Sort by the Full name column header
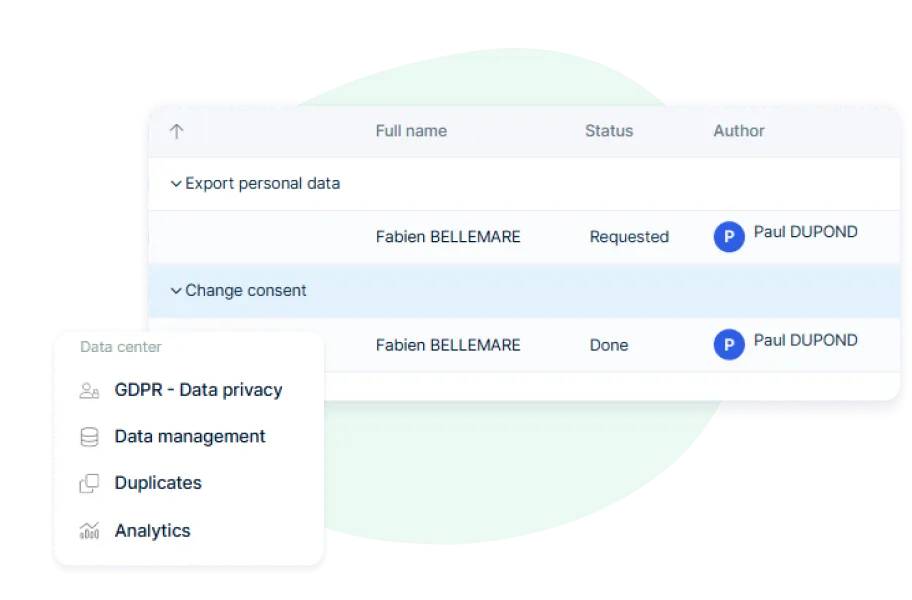The height and width of the screenshot is (600, 912). coord(411,131)
